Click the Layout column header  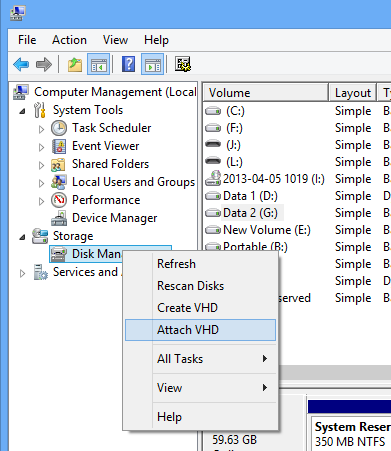pyautogui.click(x=353, y=93)
